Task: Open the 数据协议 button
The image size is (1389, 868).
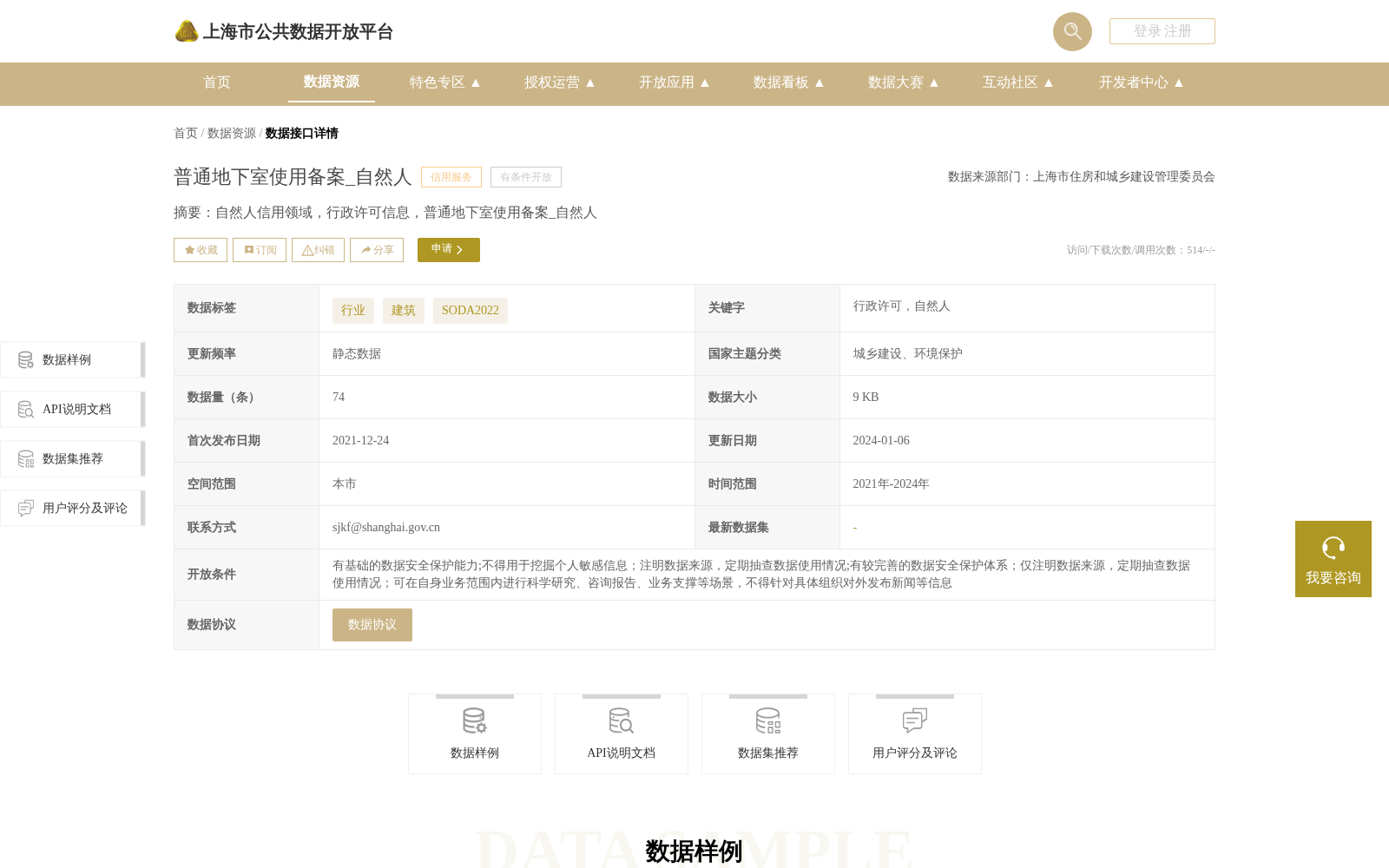Action: [x=372, y=625]
